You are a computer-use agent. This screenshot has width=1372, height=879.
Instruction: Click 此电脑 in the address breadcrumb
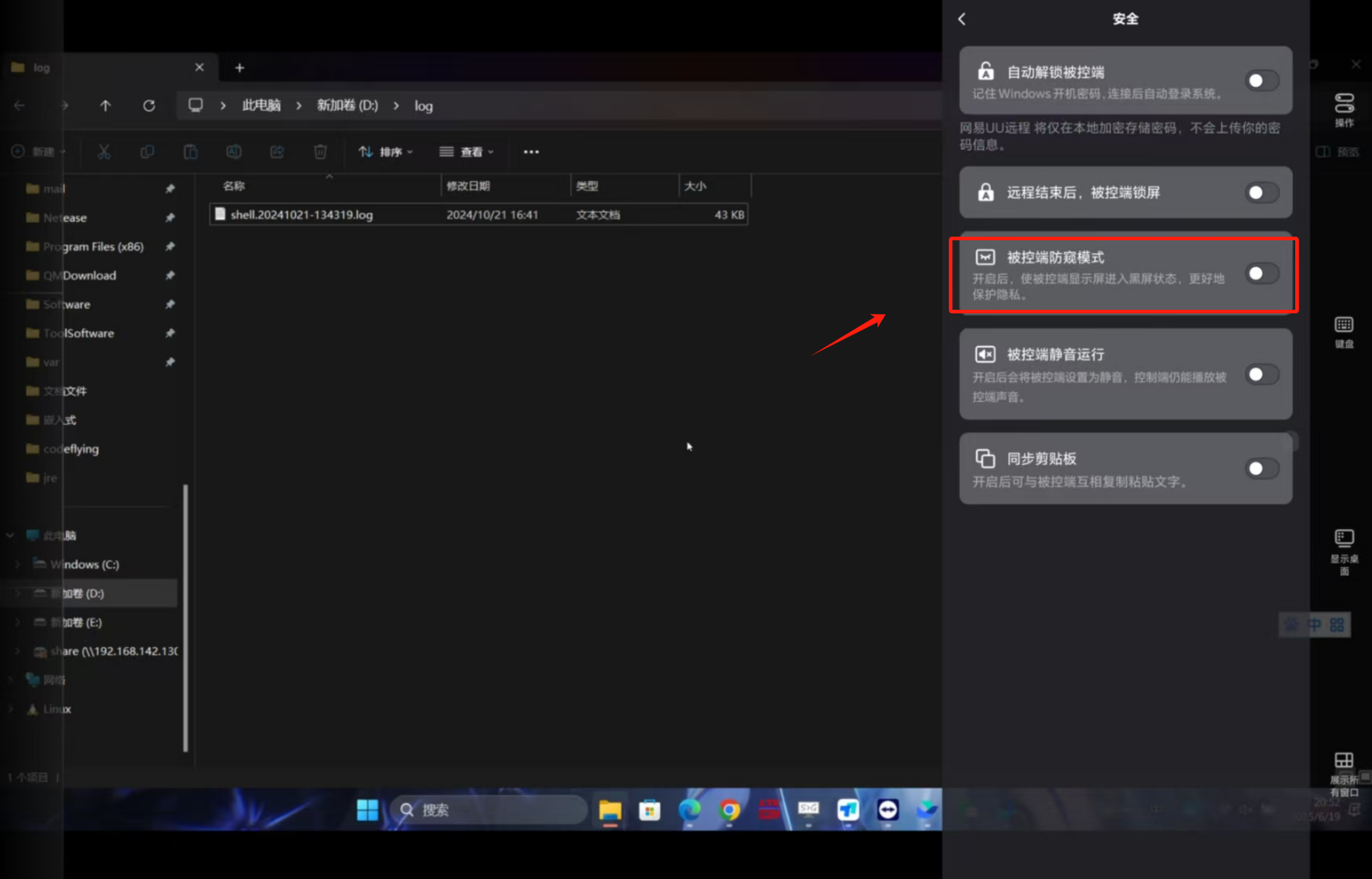[261, 106]
